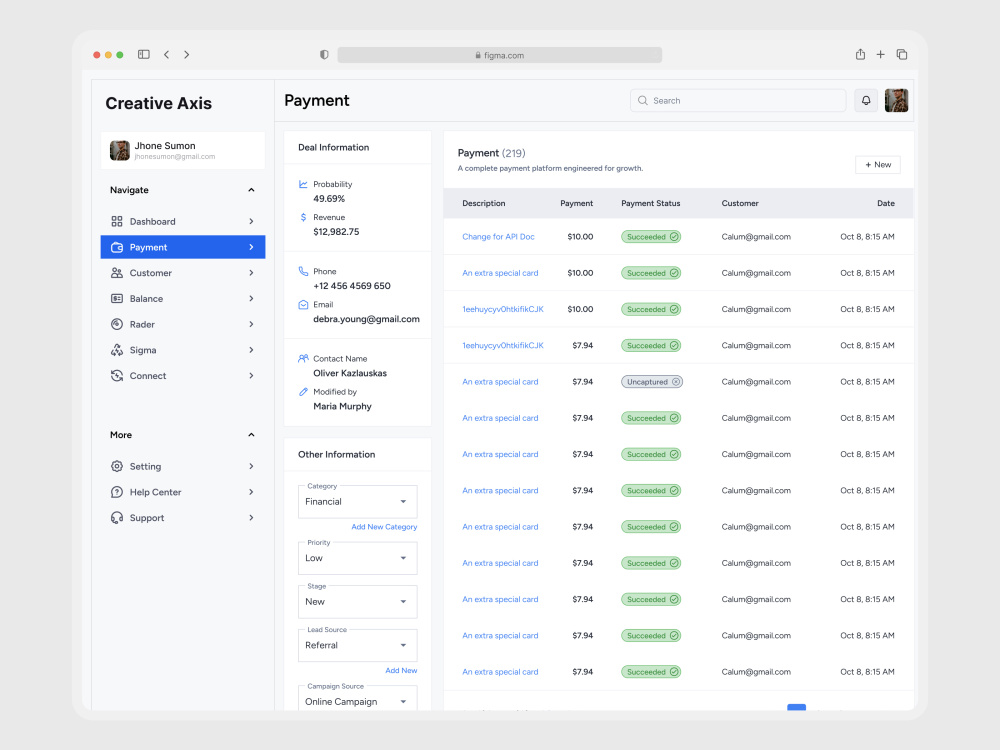Open the Change for API Doc payment

[x=498, y=237]
